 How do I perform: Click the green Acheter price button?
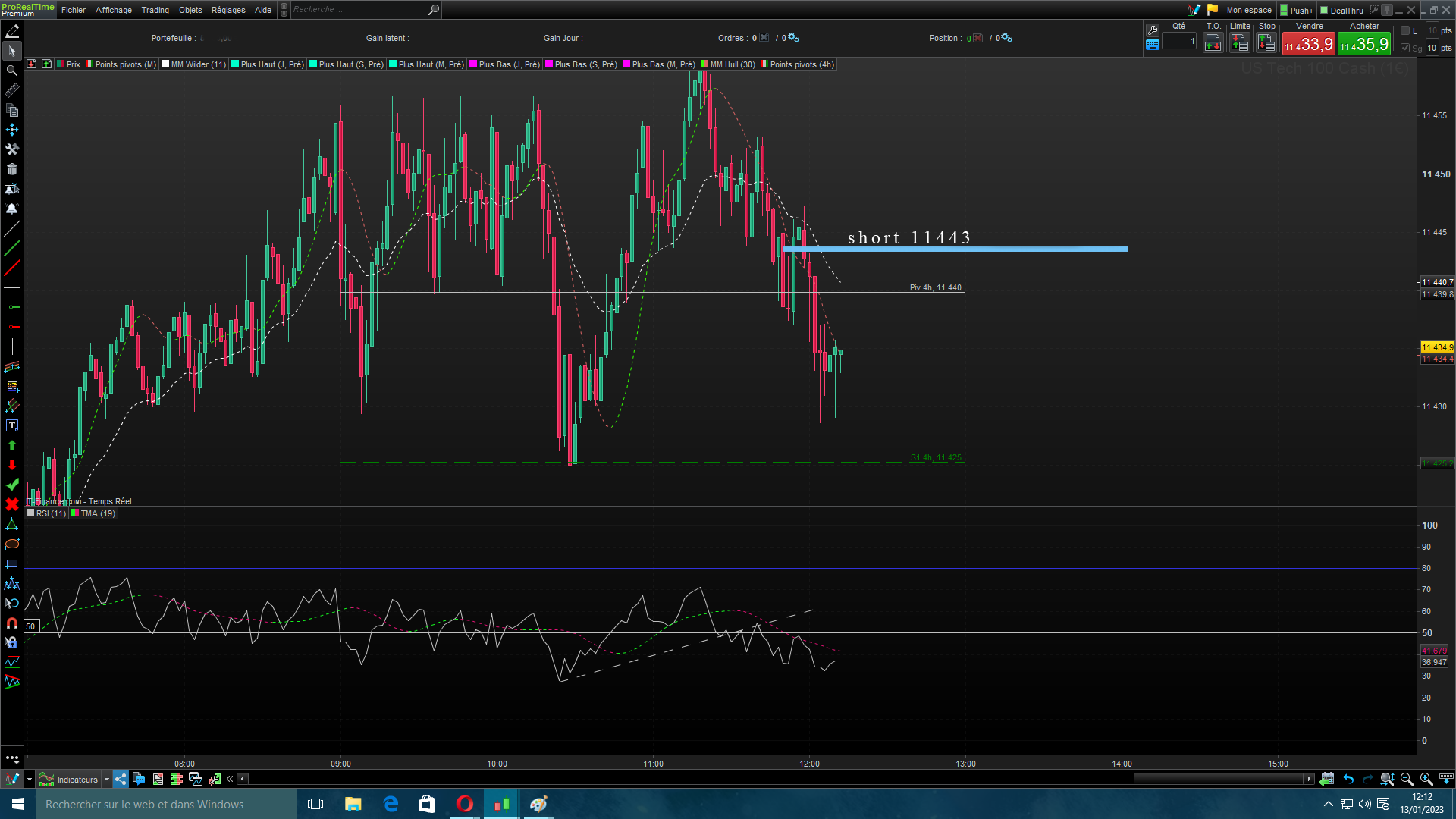1363,45
